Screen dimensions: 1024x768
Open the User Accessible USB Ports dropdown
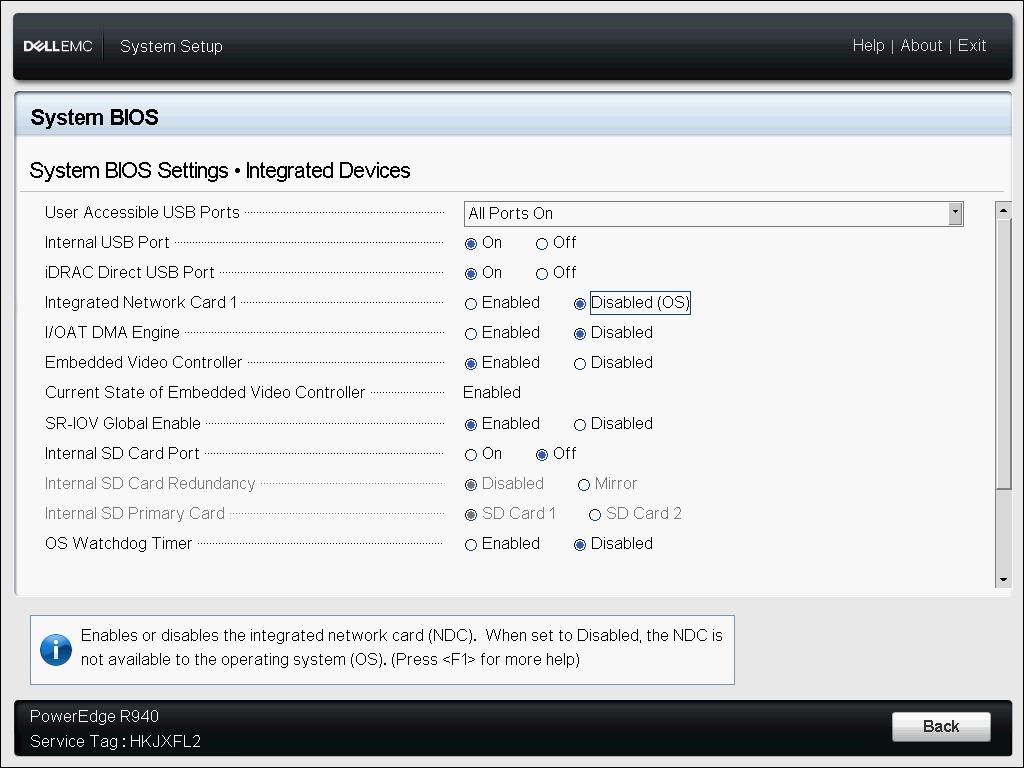point(955,213)
